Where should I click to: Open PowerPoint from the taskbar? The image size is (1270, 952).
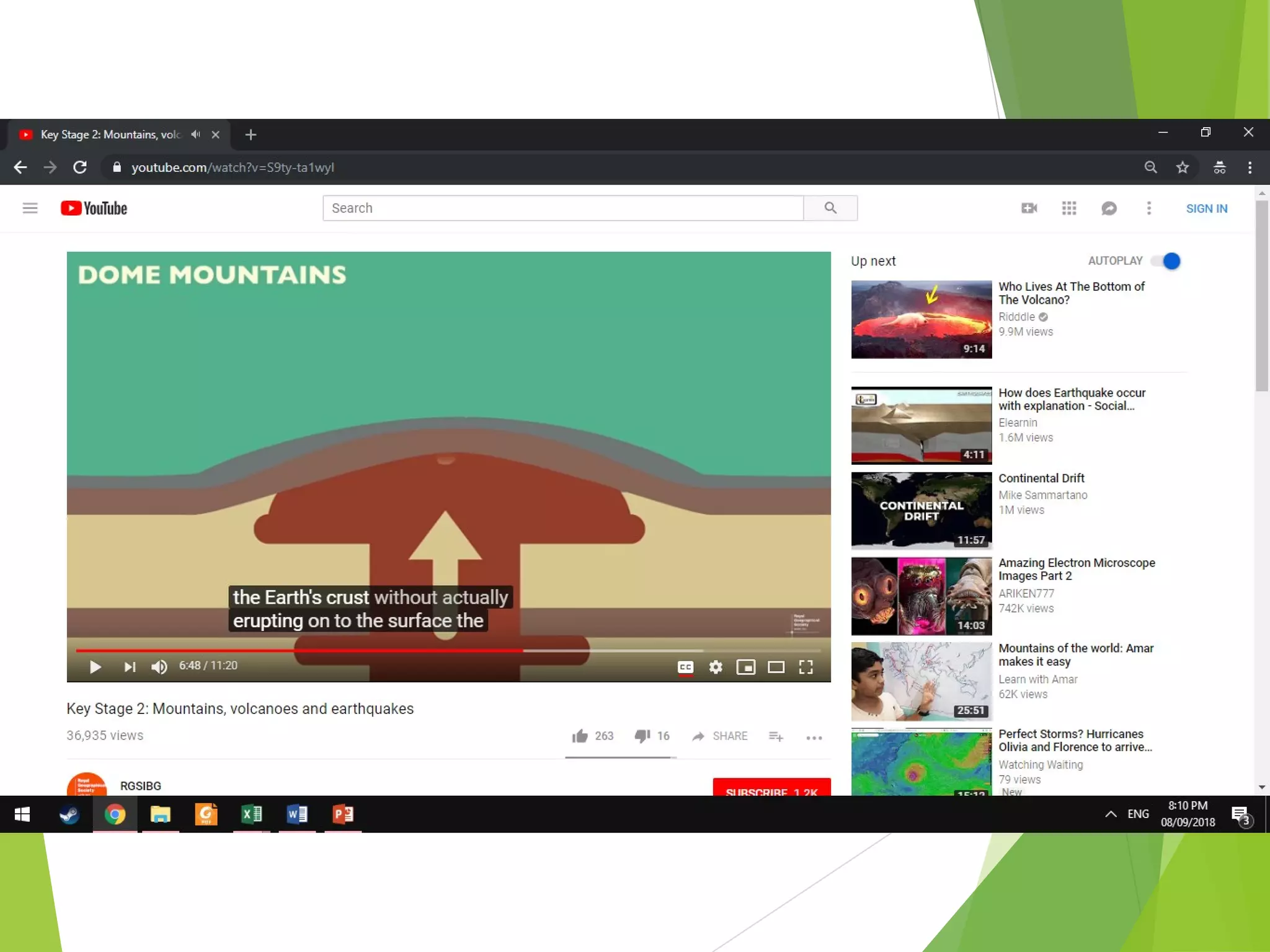click(343, 814)
